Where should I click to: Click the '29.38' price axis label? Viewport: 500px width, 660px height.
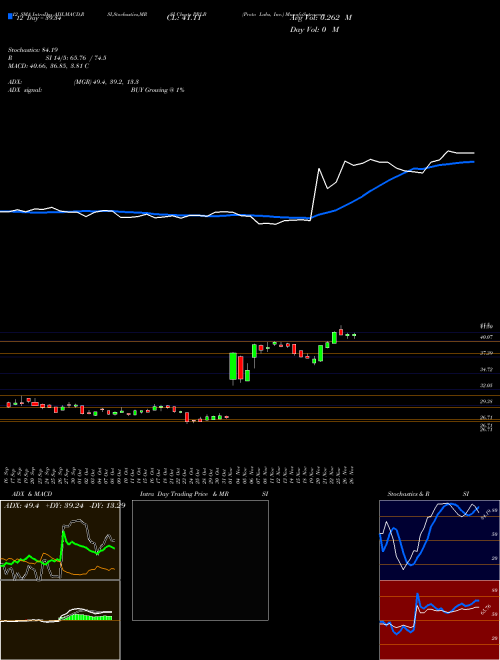point(486,402)
